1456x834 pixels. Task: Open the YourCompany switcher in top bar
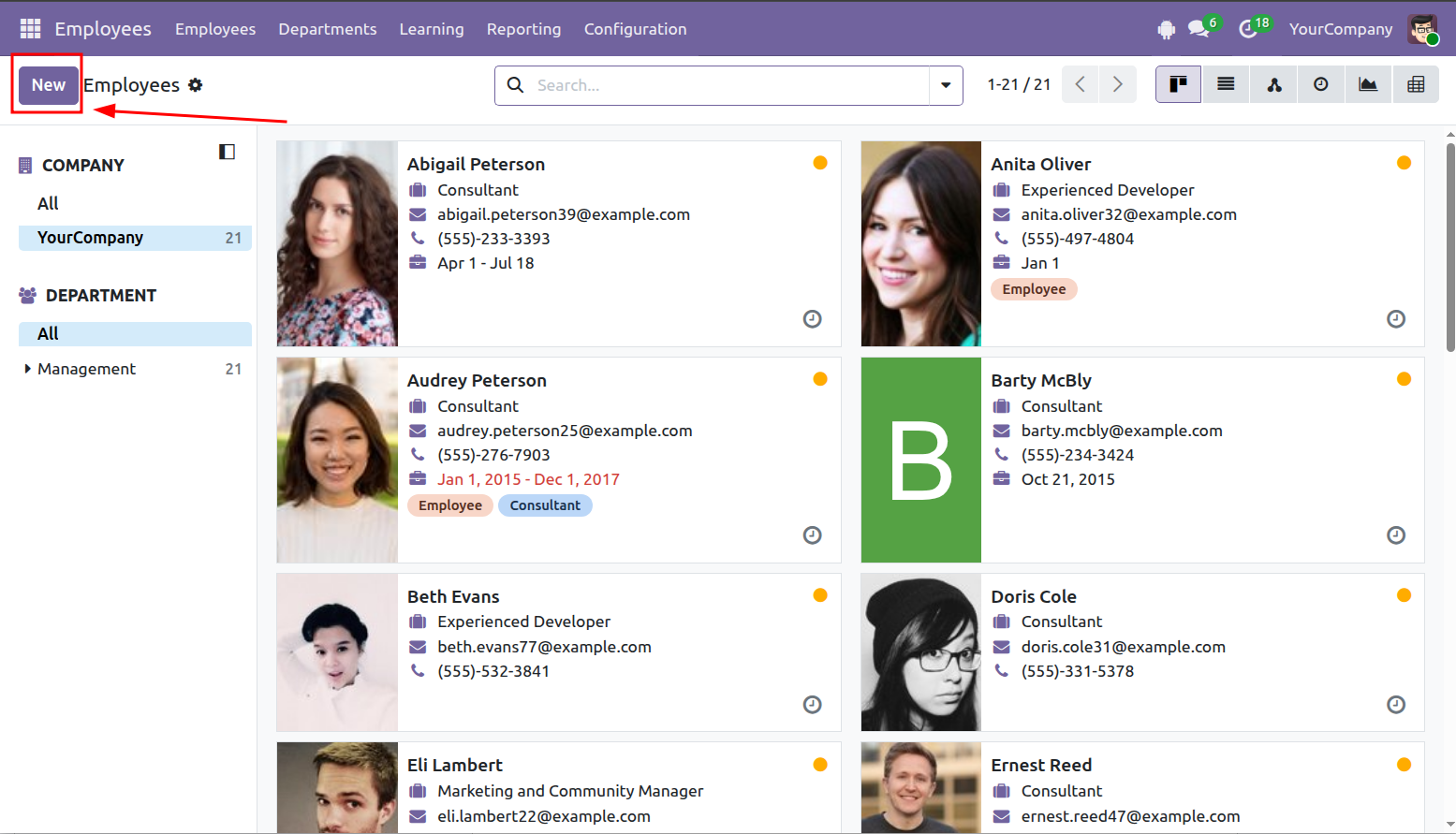1340,29
